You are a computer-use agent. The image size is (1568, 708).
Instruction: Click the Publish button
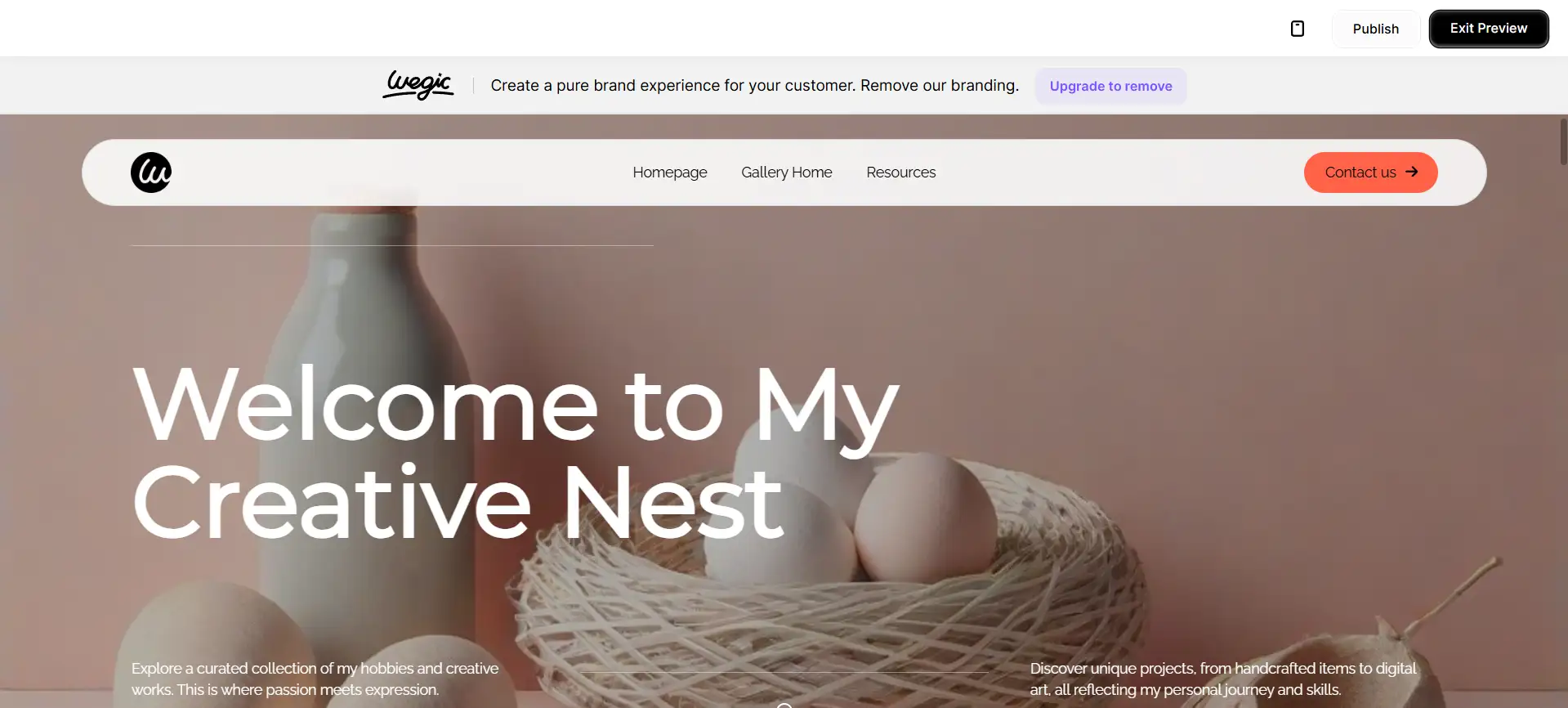pyautogui.click(x=1375, y=29)
